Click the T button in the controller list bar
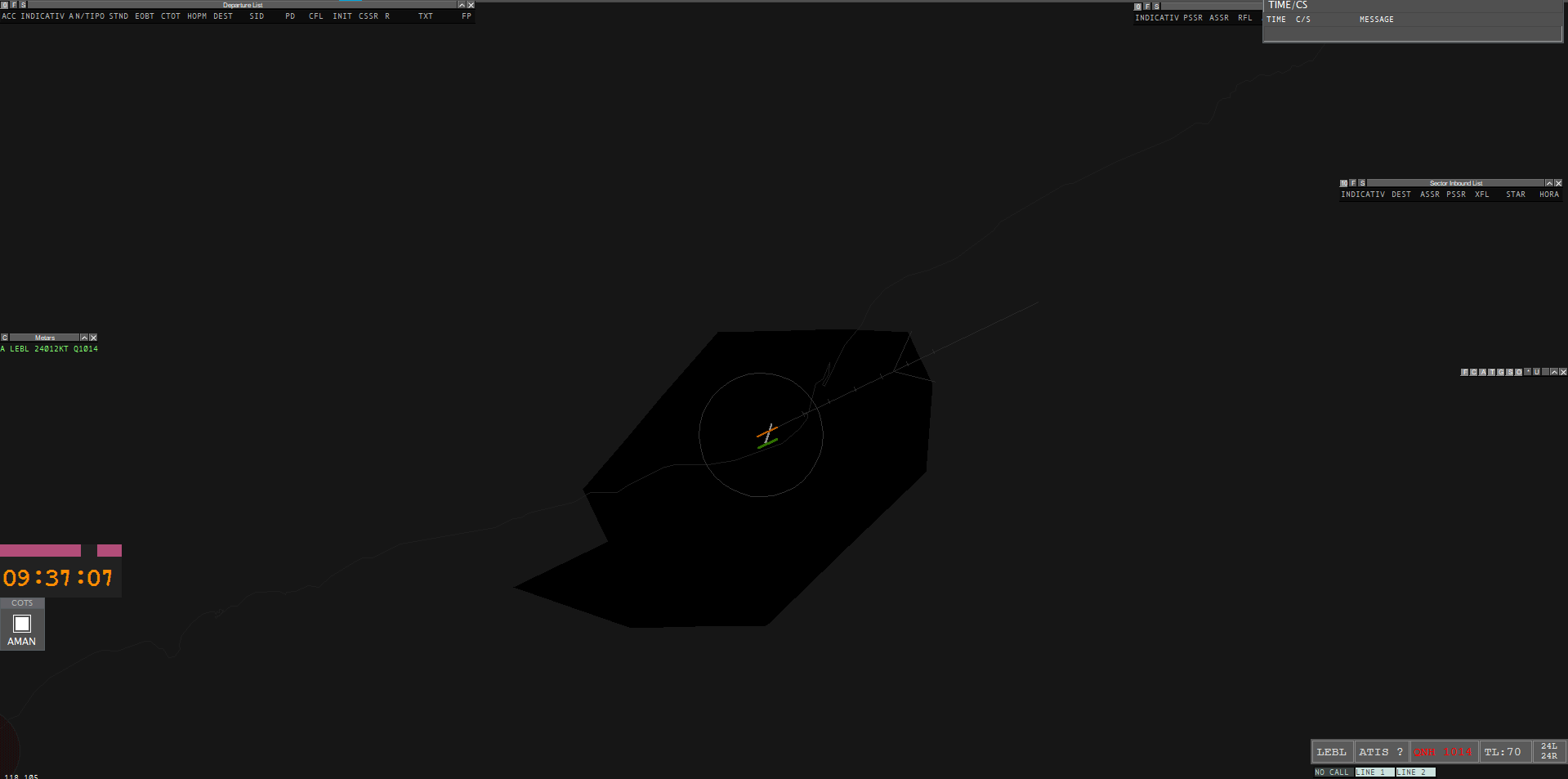The height and width of the screenshot is (779, 1568). coord(1492,372)
